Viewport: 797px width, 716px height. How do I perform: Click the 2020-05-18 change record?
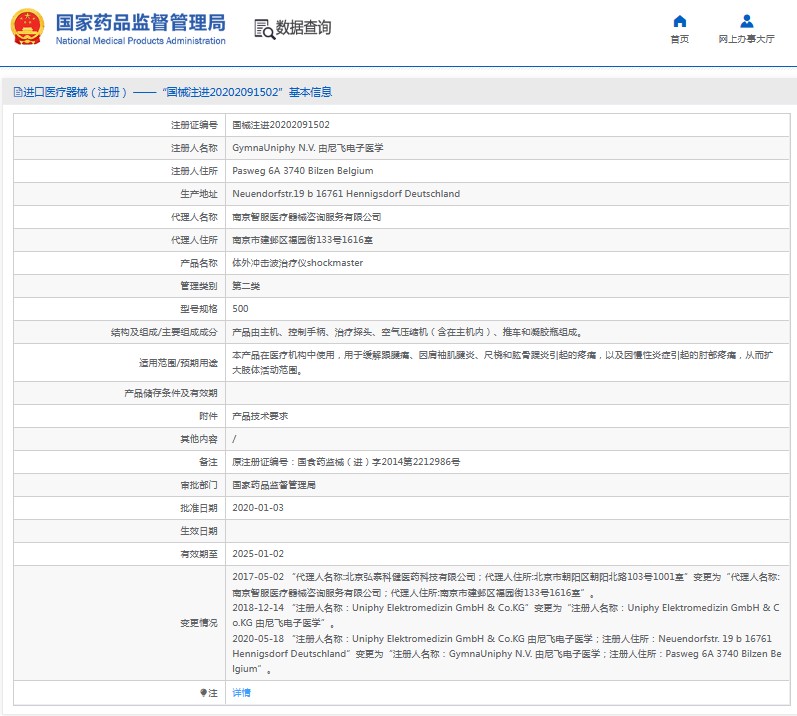(x=507, y=653)
